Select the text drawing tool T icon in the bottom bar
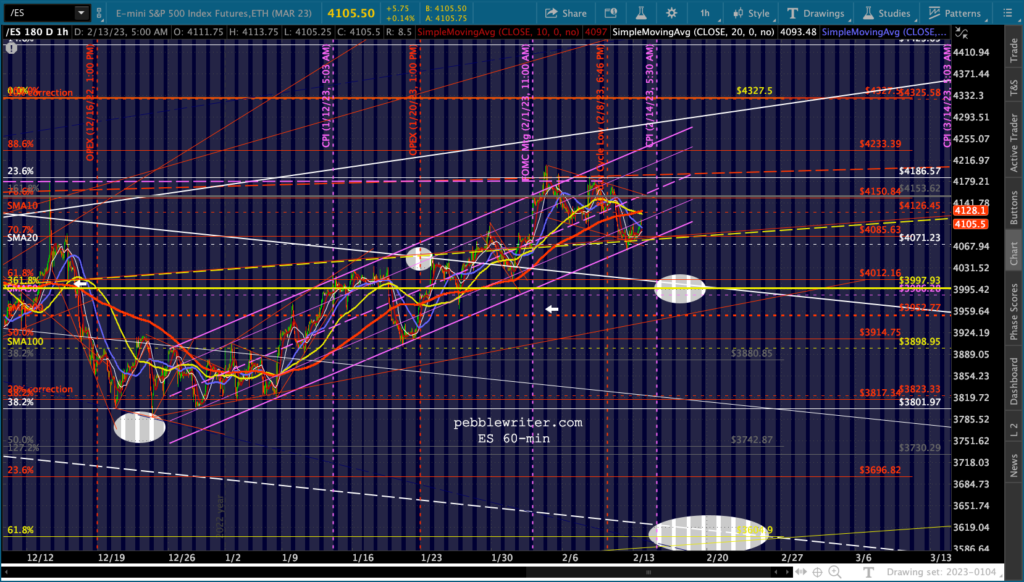 coord(869,572)
